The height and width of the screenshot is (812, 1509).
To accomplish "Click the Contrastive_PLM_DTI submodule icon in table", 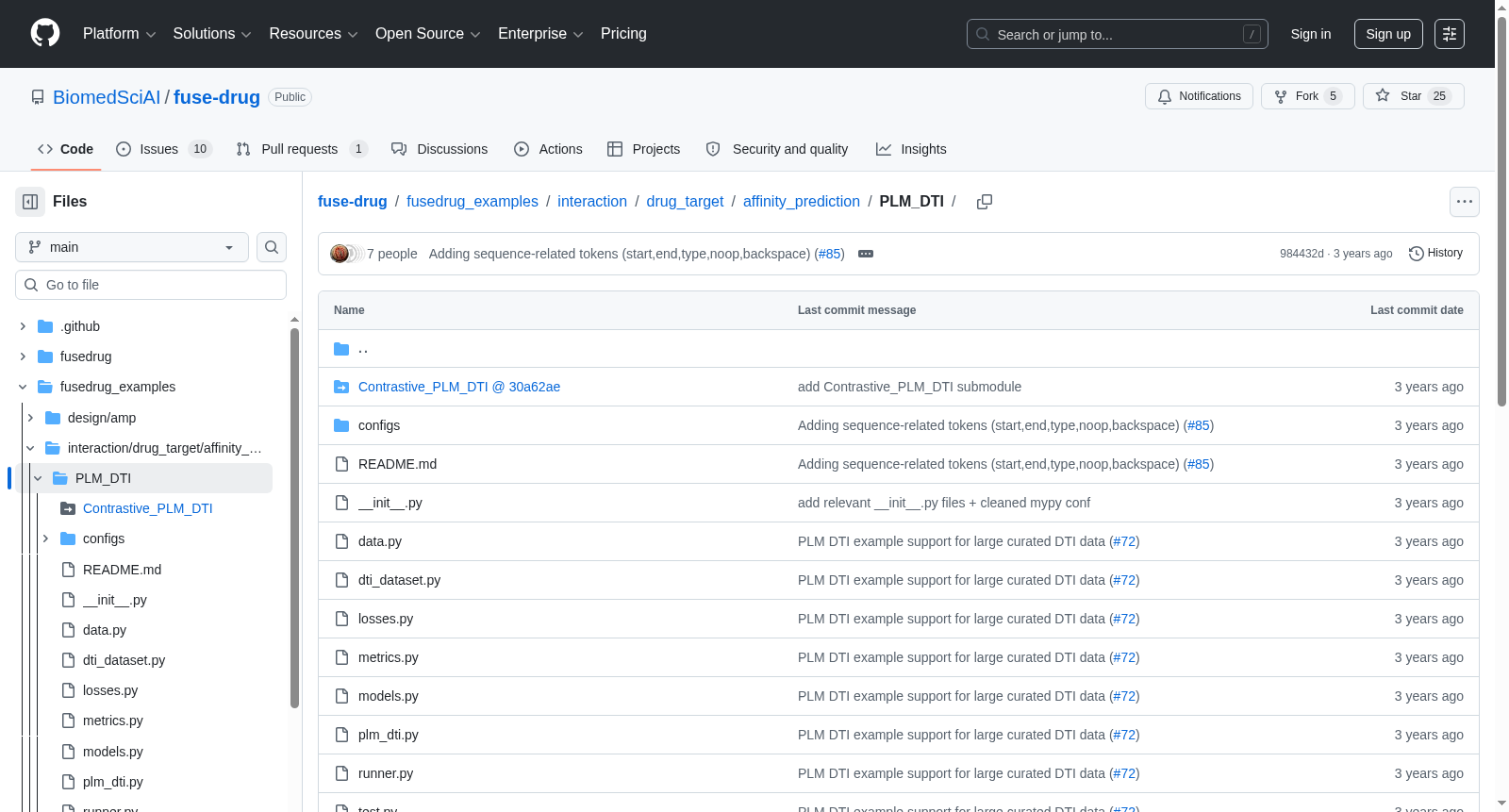I will point(341,387).
